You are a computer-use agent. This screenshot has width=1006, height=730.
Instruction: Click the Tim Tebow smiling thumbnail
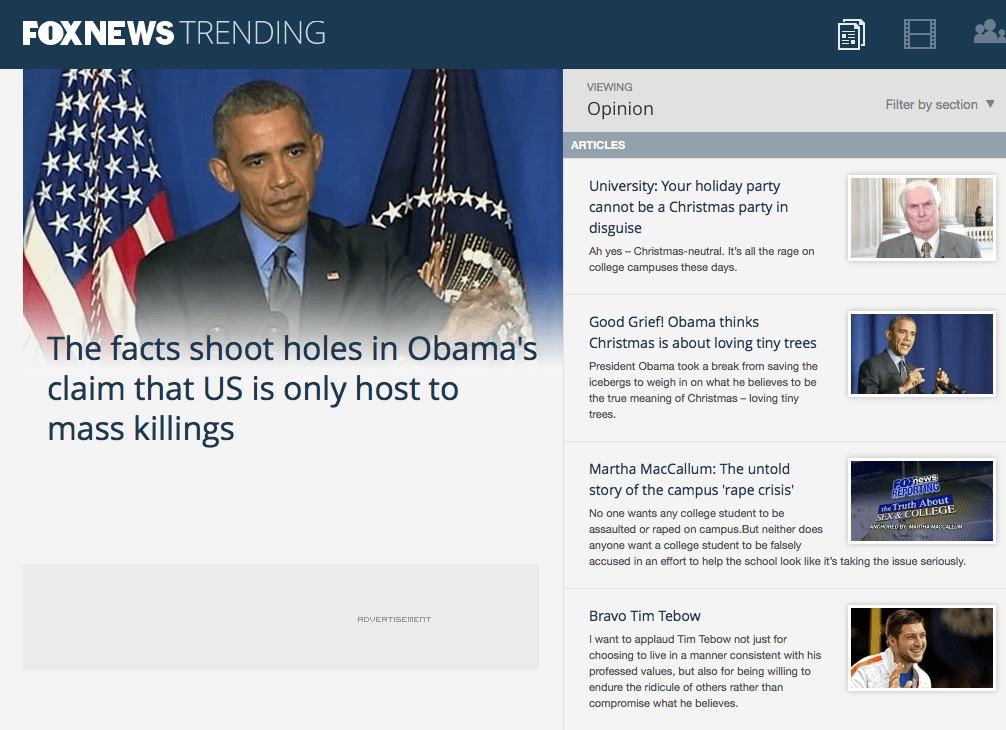click(921, 647)
